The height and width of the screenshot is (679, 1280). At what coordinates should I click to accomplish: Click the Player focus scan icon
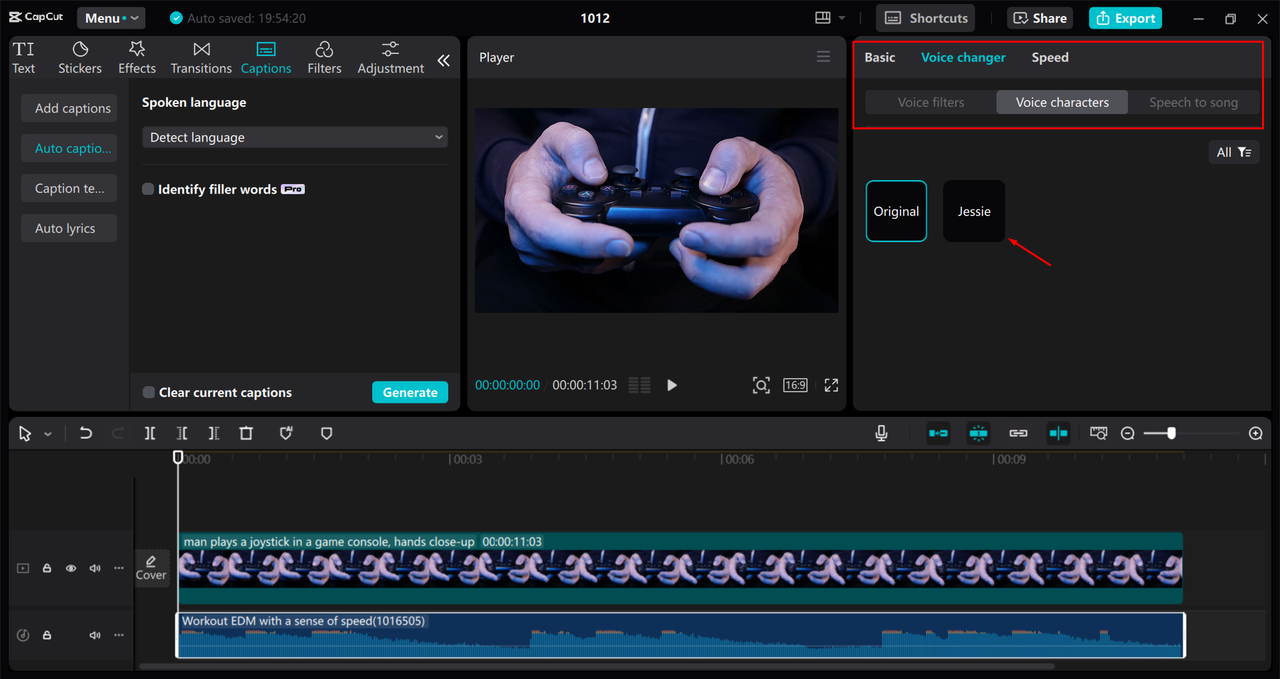(761, 385)
